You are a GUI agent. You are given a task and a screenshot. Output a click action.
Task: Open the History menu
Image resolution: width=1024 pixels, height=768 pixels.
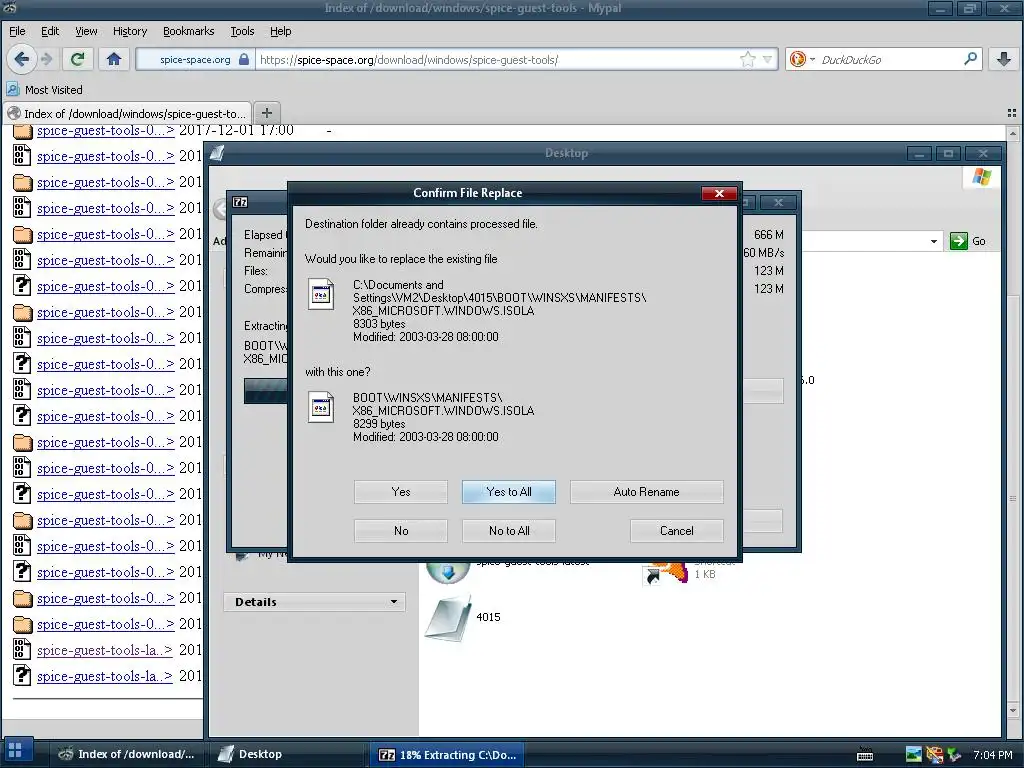click(130, 31)
